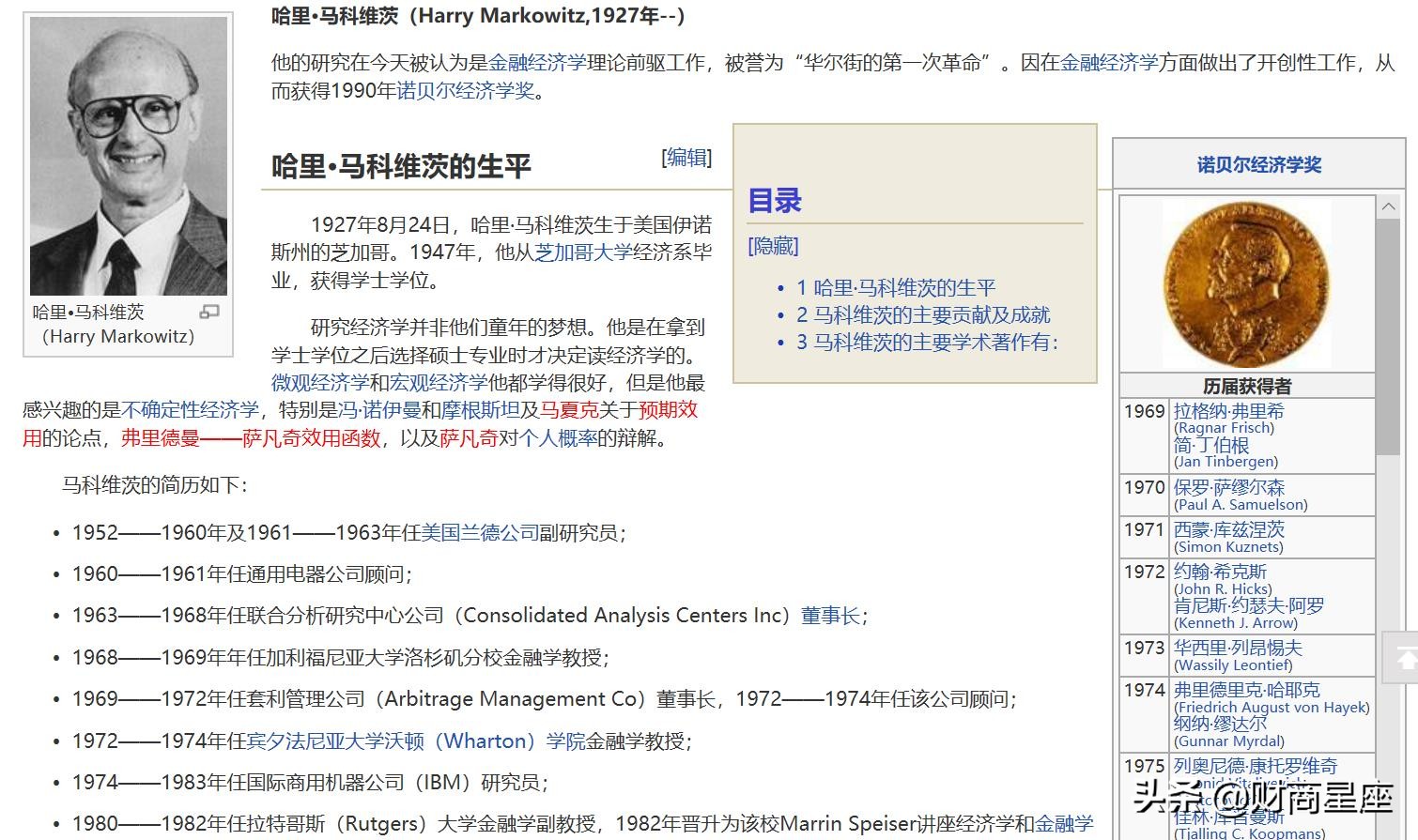Collapse the 目录 via the [隐藏] link
Image resolution: width=1418 pixels, height=840 pixels.
click(x=772, y=246)
